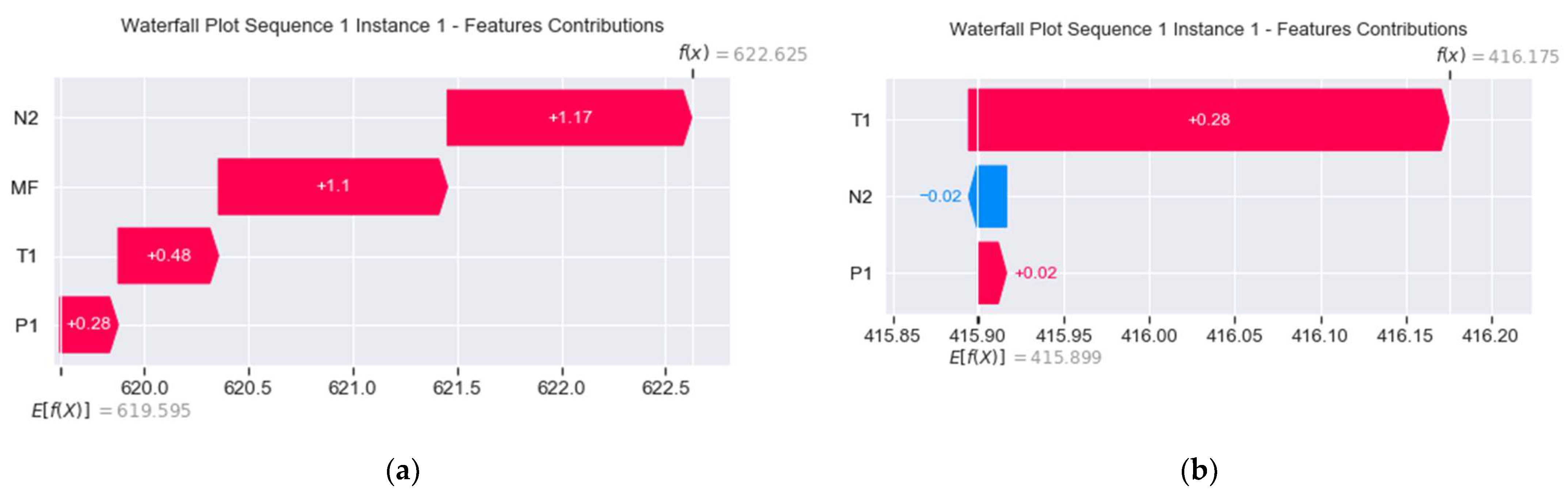
Task: Click the f(x) = 622.625 label
Action: click(743, 54)
